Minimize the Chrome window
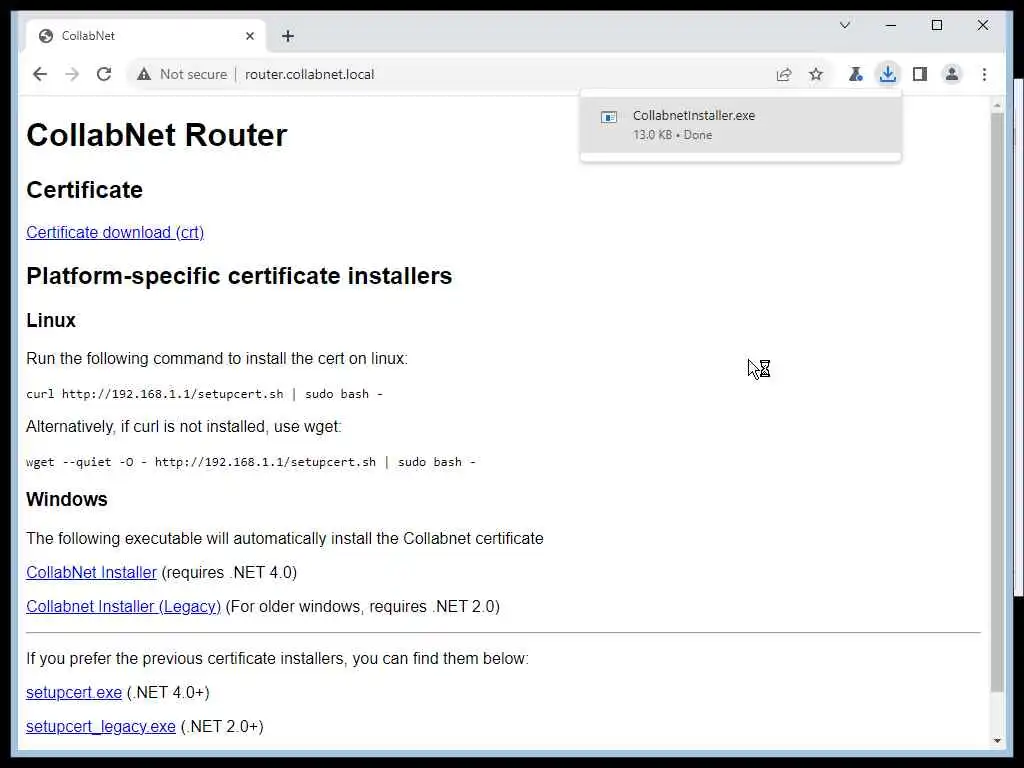The width and height of the screenshot is (1024, 768). coord(891,25)
